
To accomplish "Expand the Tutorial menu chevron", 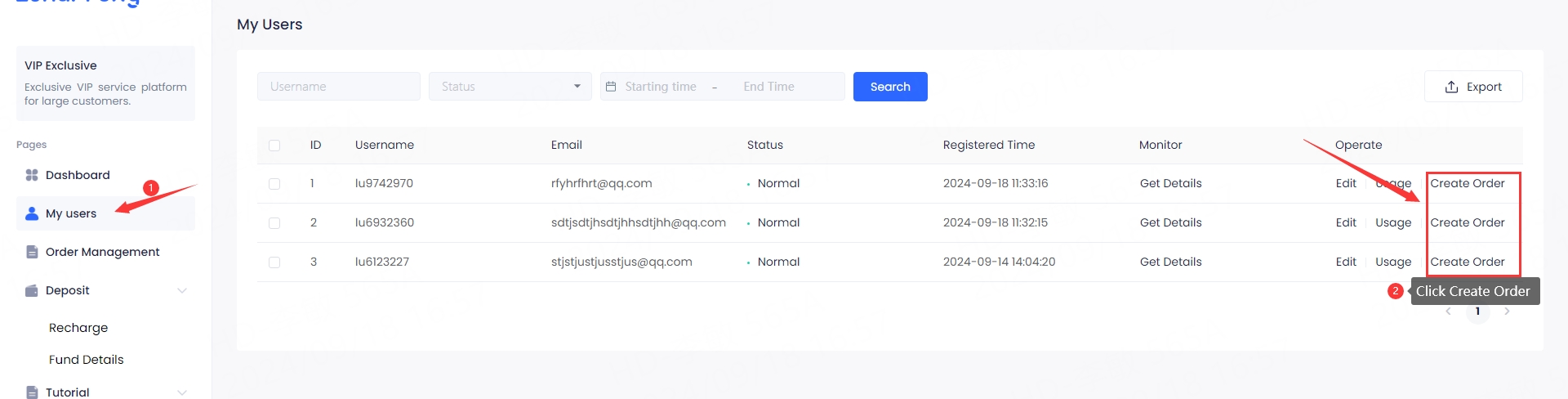I will click(x=182, y=392).
